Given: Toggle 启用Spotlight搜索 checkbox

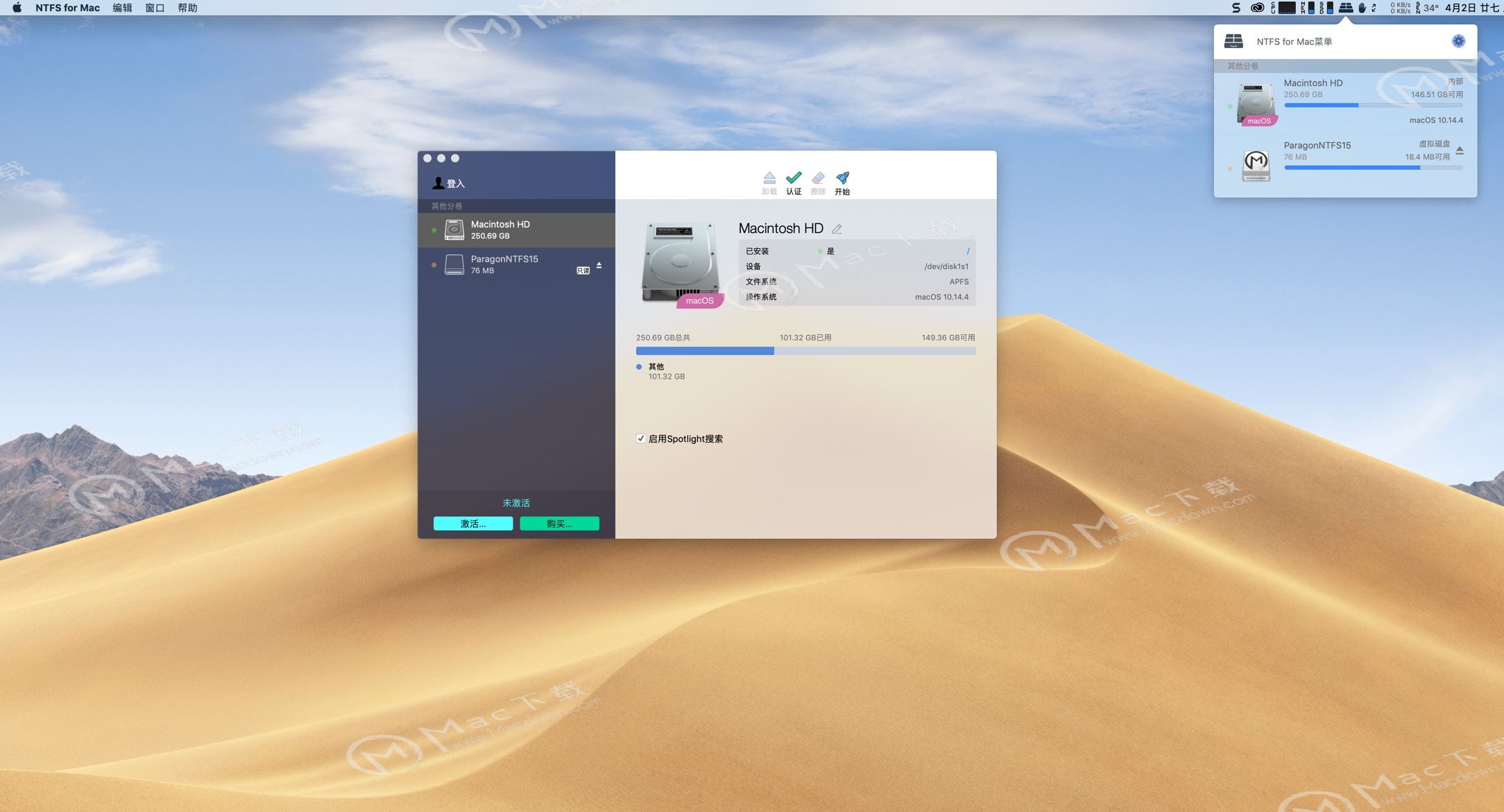Looking at the screenshot, I should click(x=640, y=438).
